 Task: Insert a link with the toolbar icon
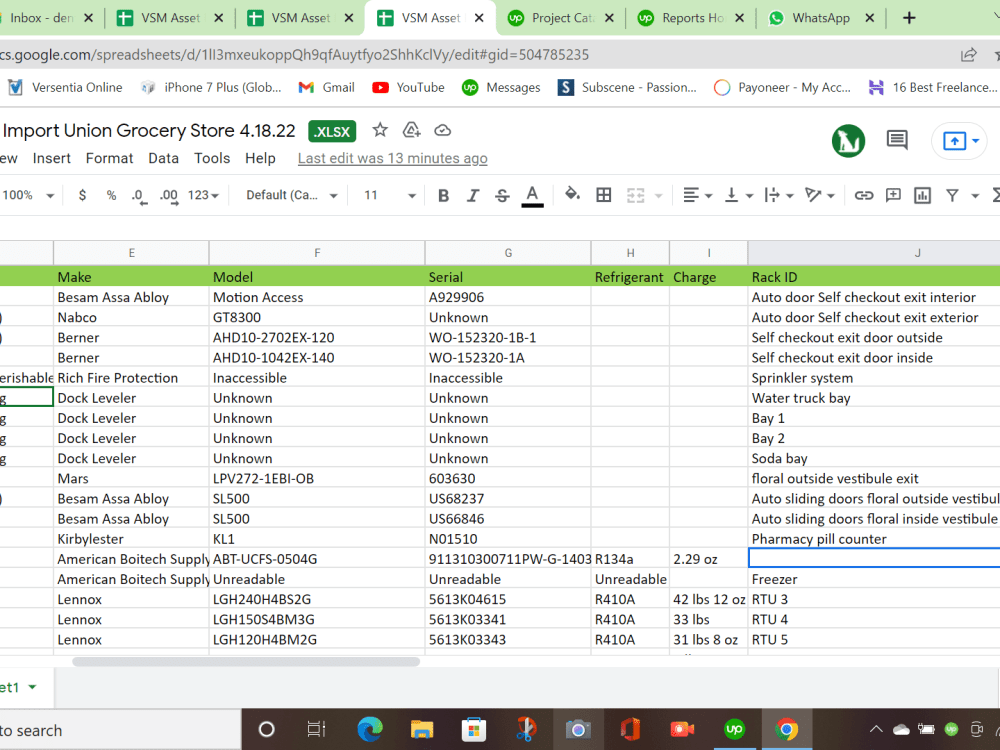click(864, 195)
